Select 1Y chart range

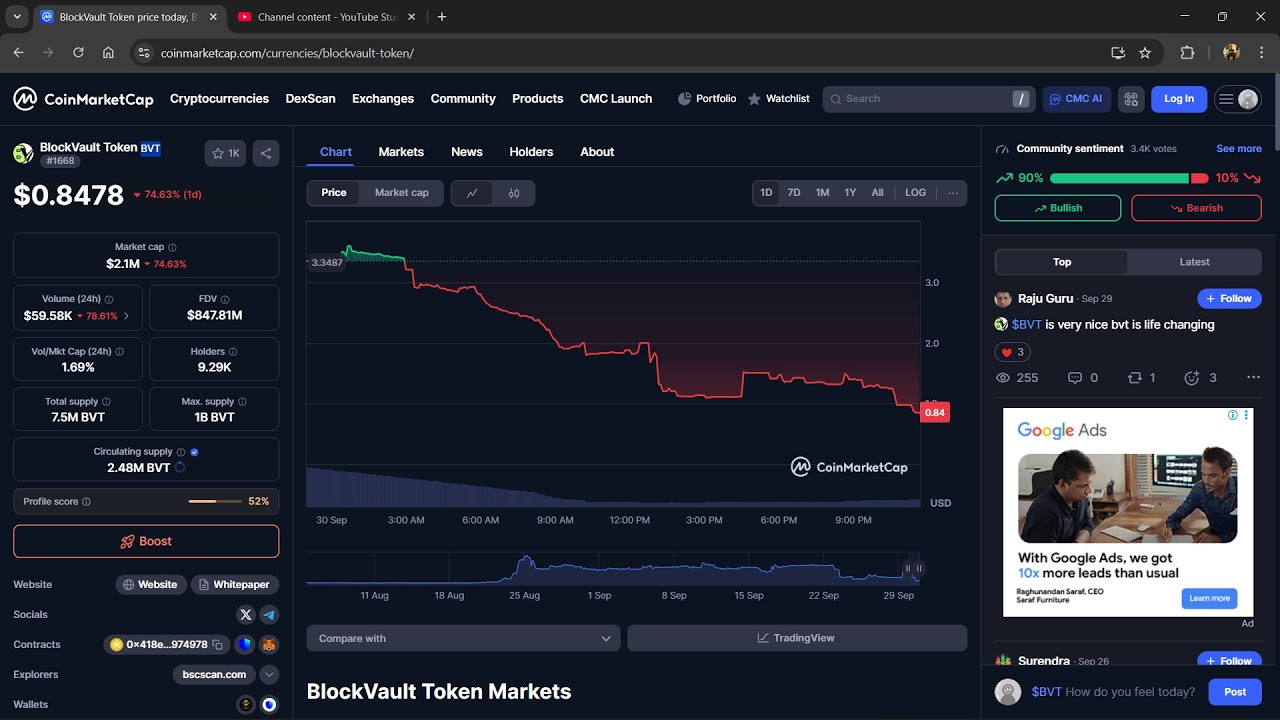coord(850,193)
